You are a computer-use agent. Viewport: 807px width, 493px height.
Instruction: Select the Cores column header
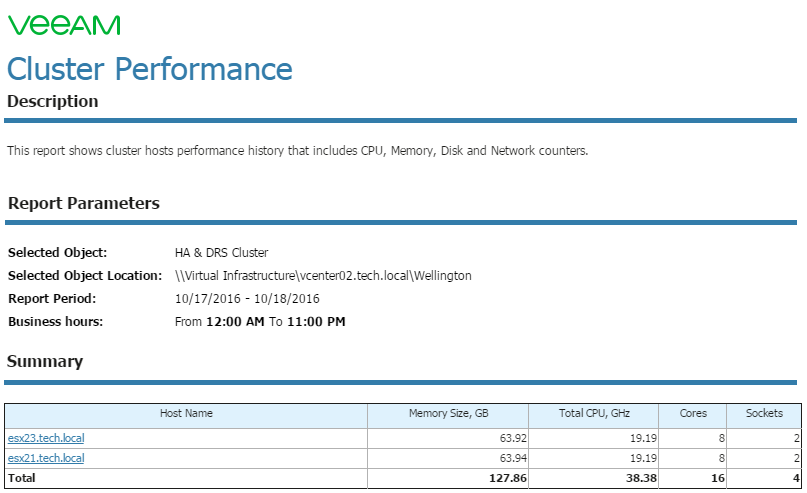693,413
